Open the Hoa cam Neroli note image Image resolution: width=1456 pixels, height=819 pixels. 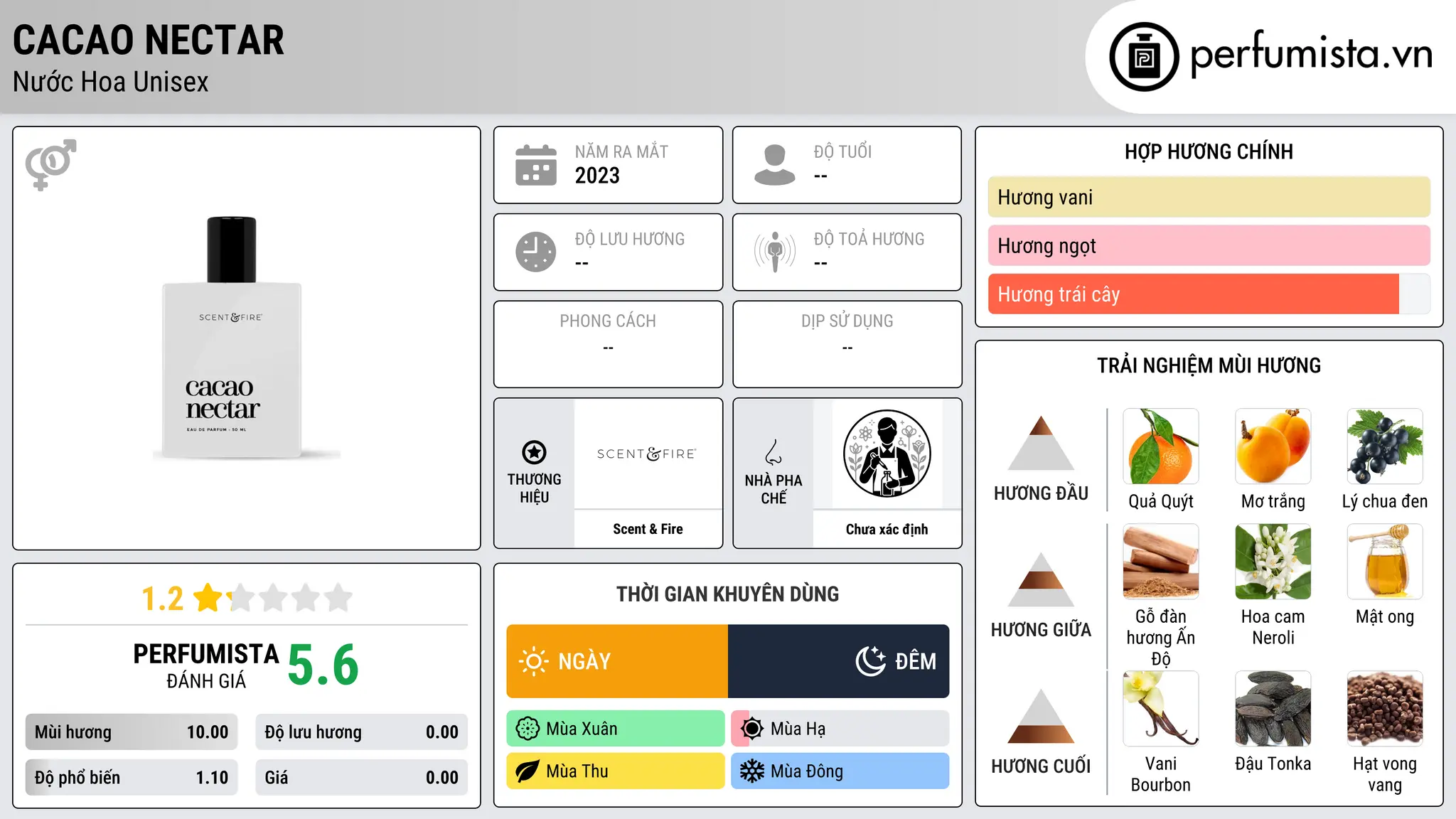point(1273,562)
